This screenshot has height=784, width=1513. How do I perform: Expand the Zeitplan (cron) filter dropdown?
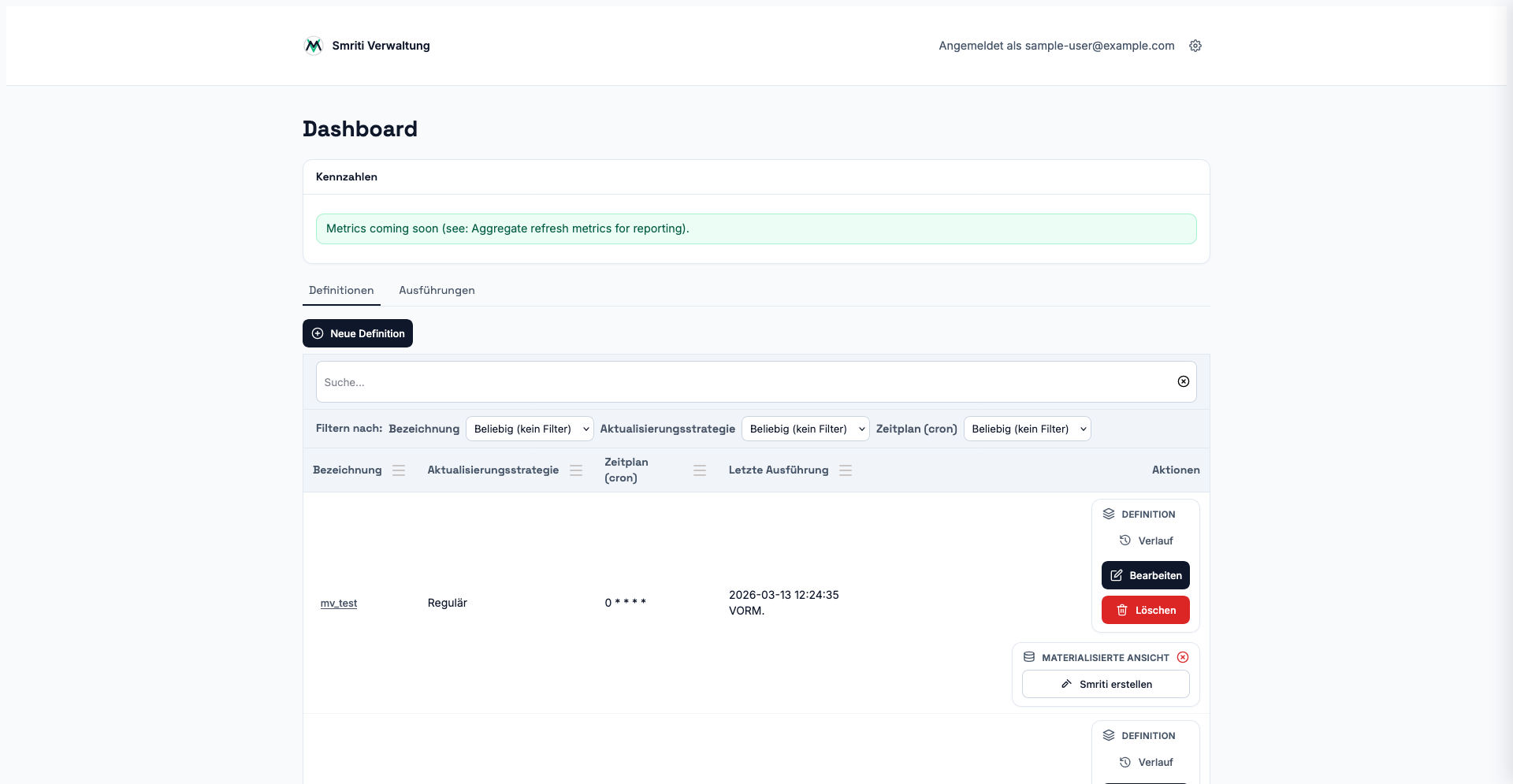[1027, 429]
